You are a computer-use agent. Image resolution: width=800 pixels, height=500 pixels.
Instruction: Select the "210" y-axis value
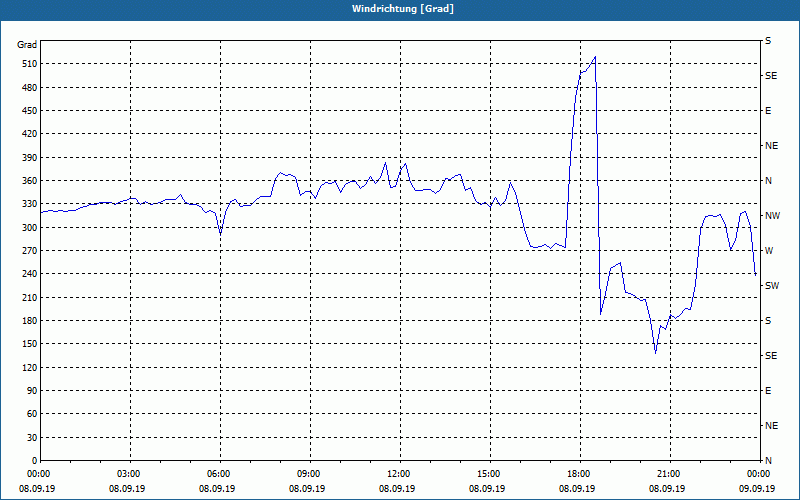(x=29, y=297)
